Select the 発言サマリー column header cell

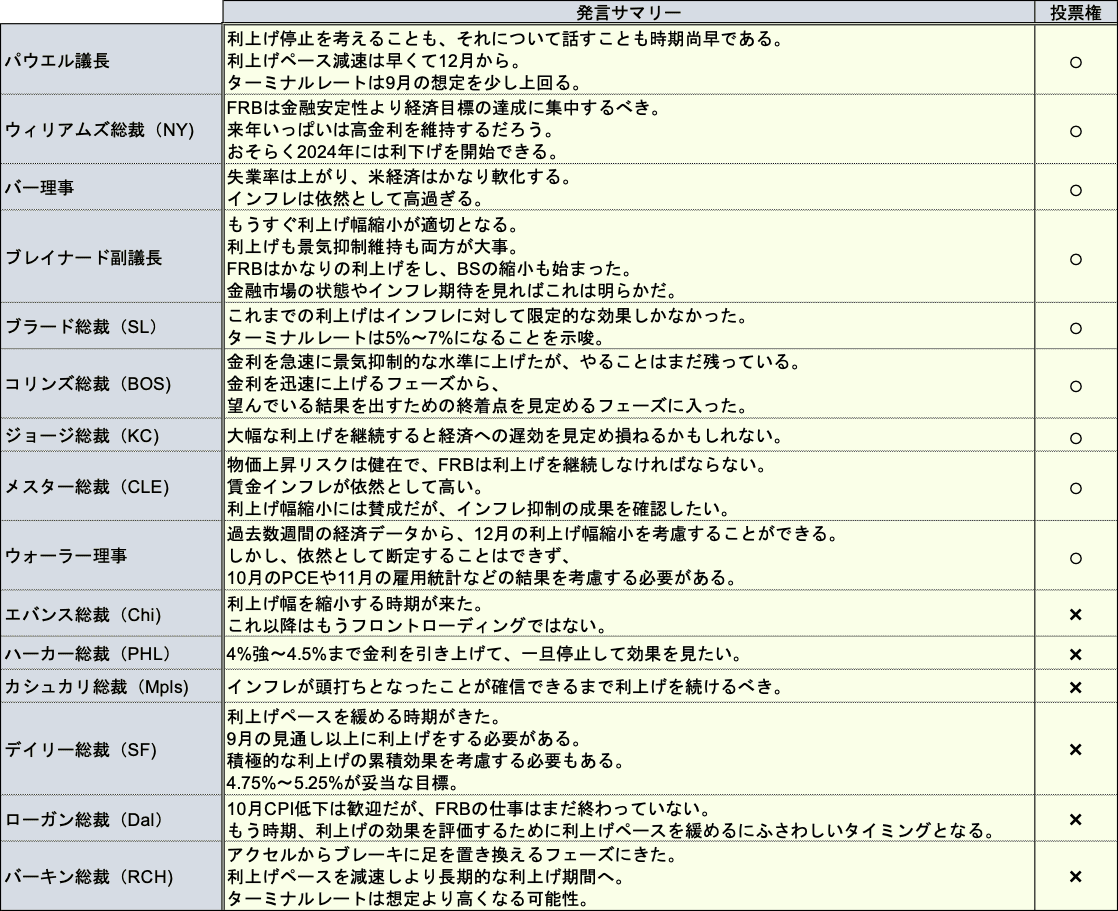625,12
